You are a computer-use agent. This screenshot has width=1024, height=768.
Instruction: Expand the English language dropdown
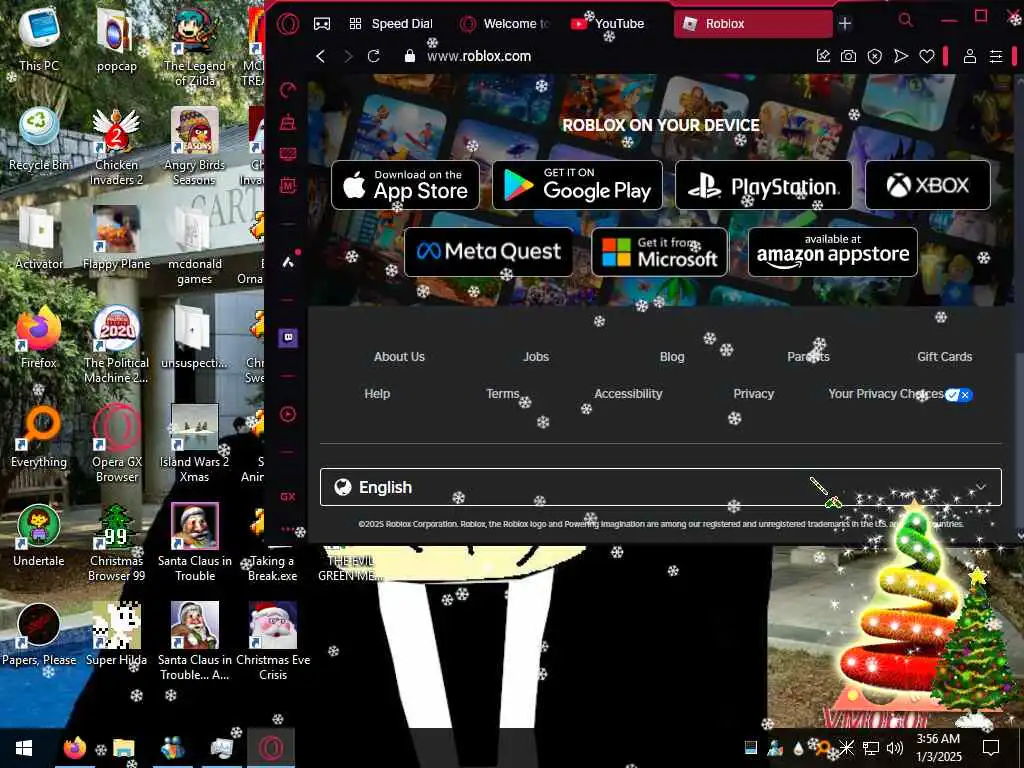coord(660,487)
